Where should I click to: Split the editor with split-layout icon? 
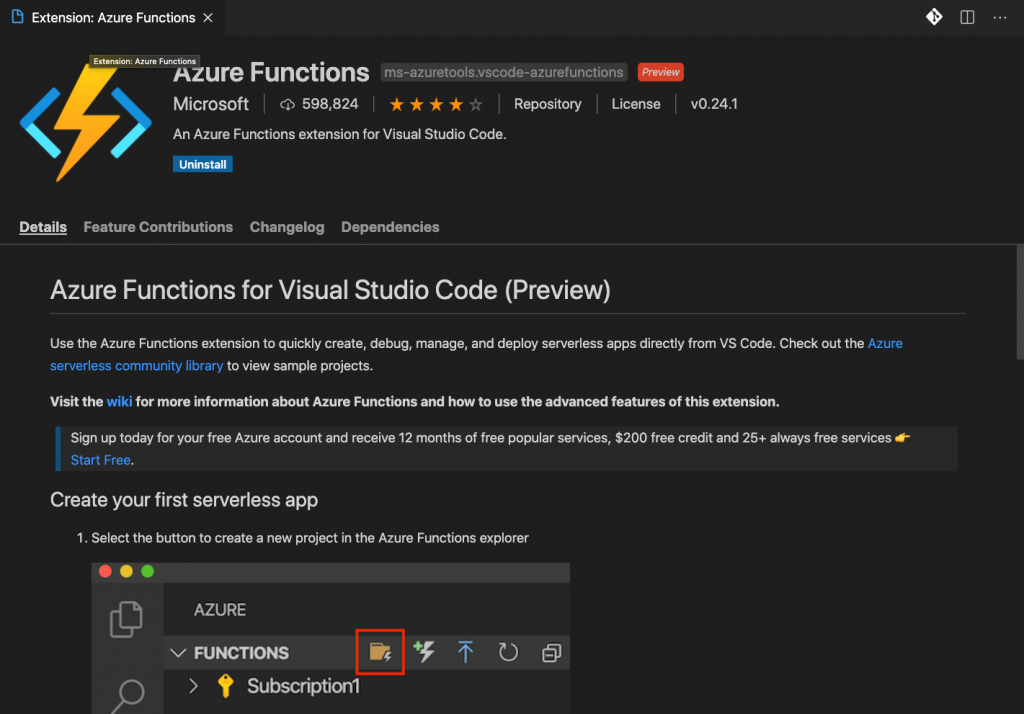tap(967, 17)
